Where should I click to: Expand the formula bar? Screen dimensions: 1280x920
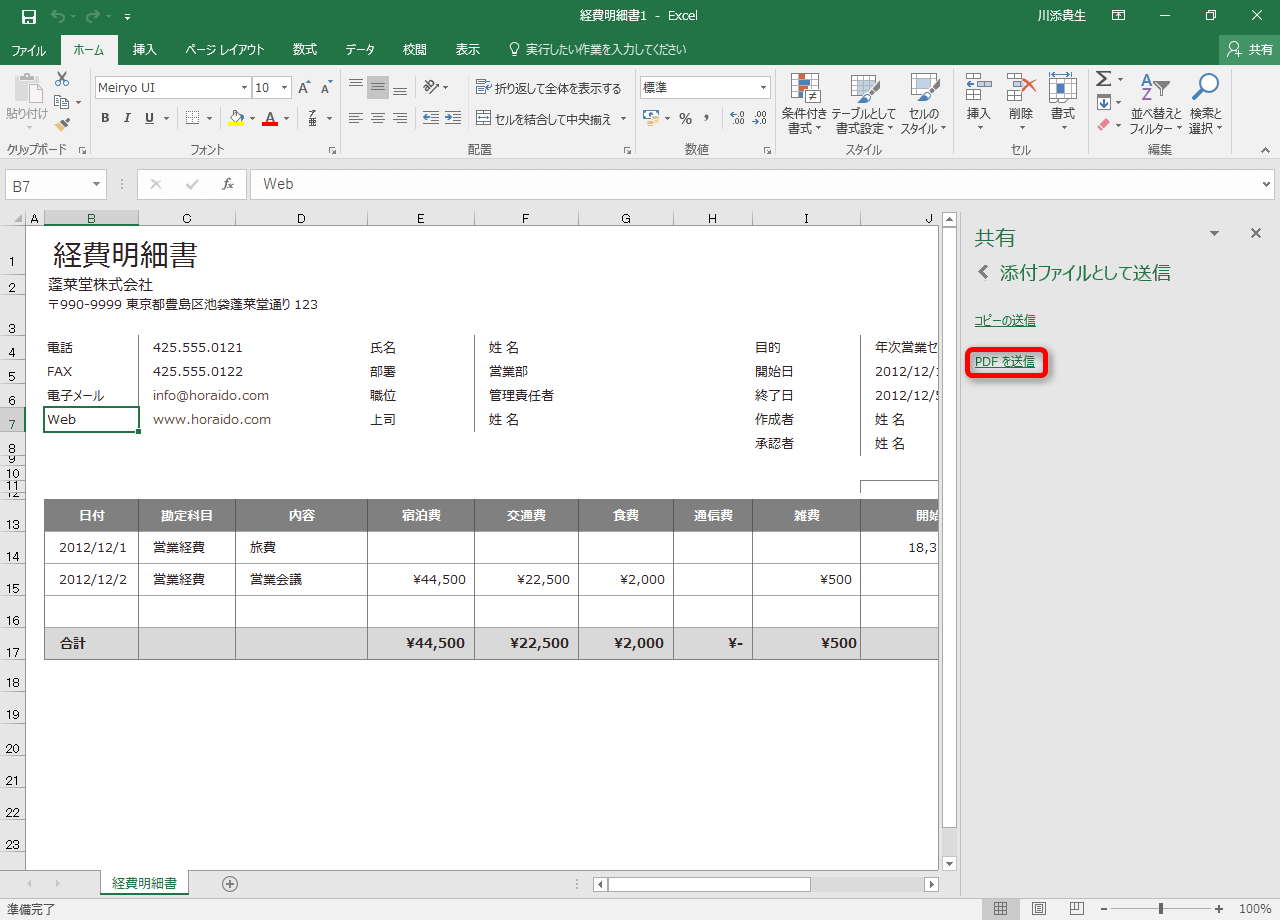[1267, 185]
